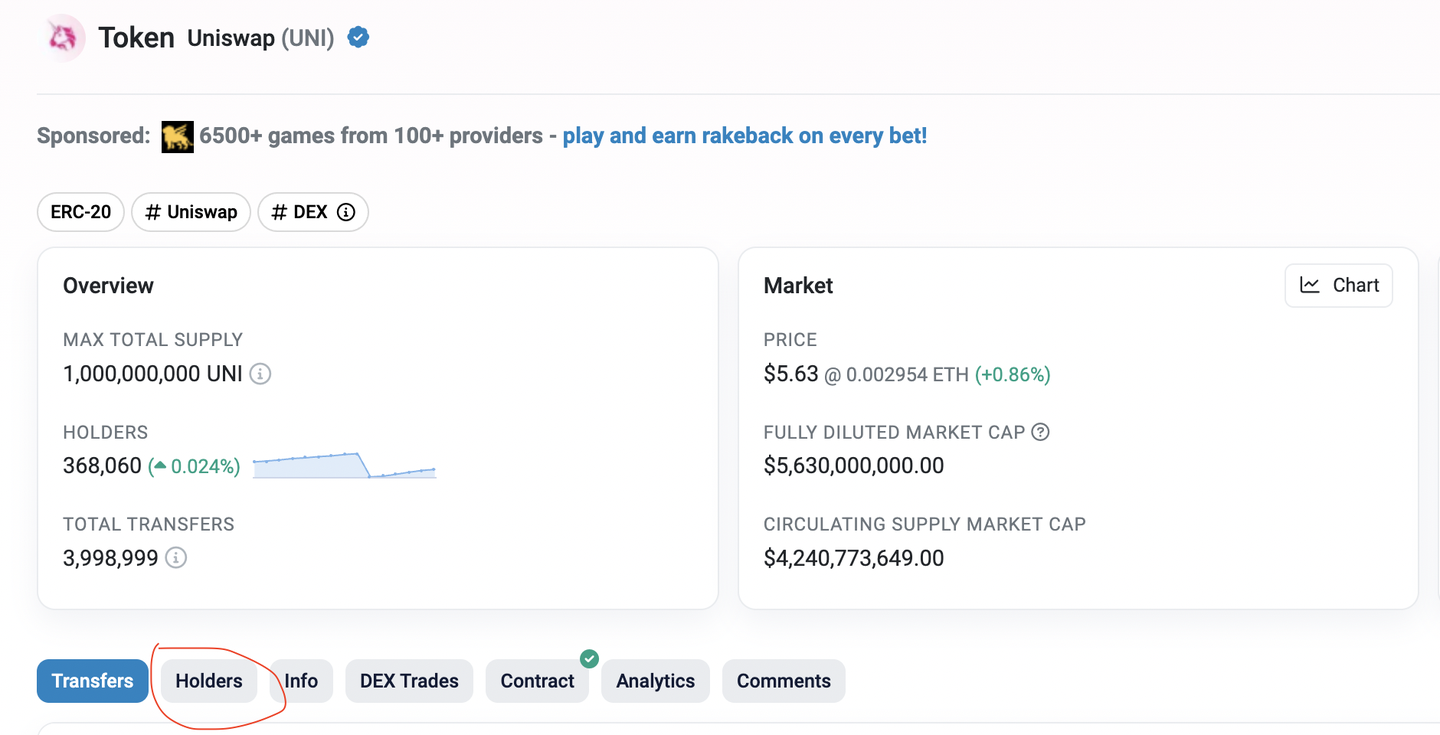The image size is (1440, 735).
Task: Open the Info tab
Action: click(301, 681)
